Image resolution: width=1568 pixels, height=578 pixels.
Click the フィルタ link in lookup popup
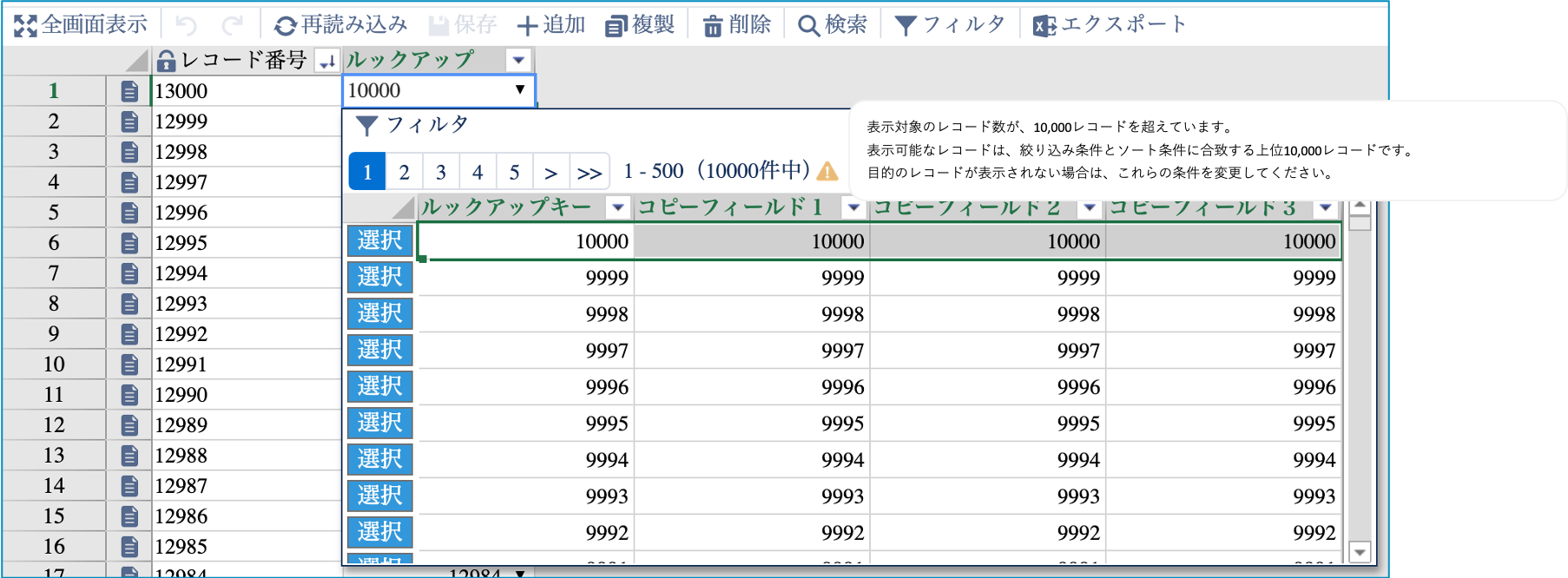(413, 125)
